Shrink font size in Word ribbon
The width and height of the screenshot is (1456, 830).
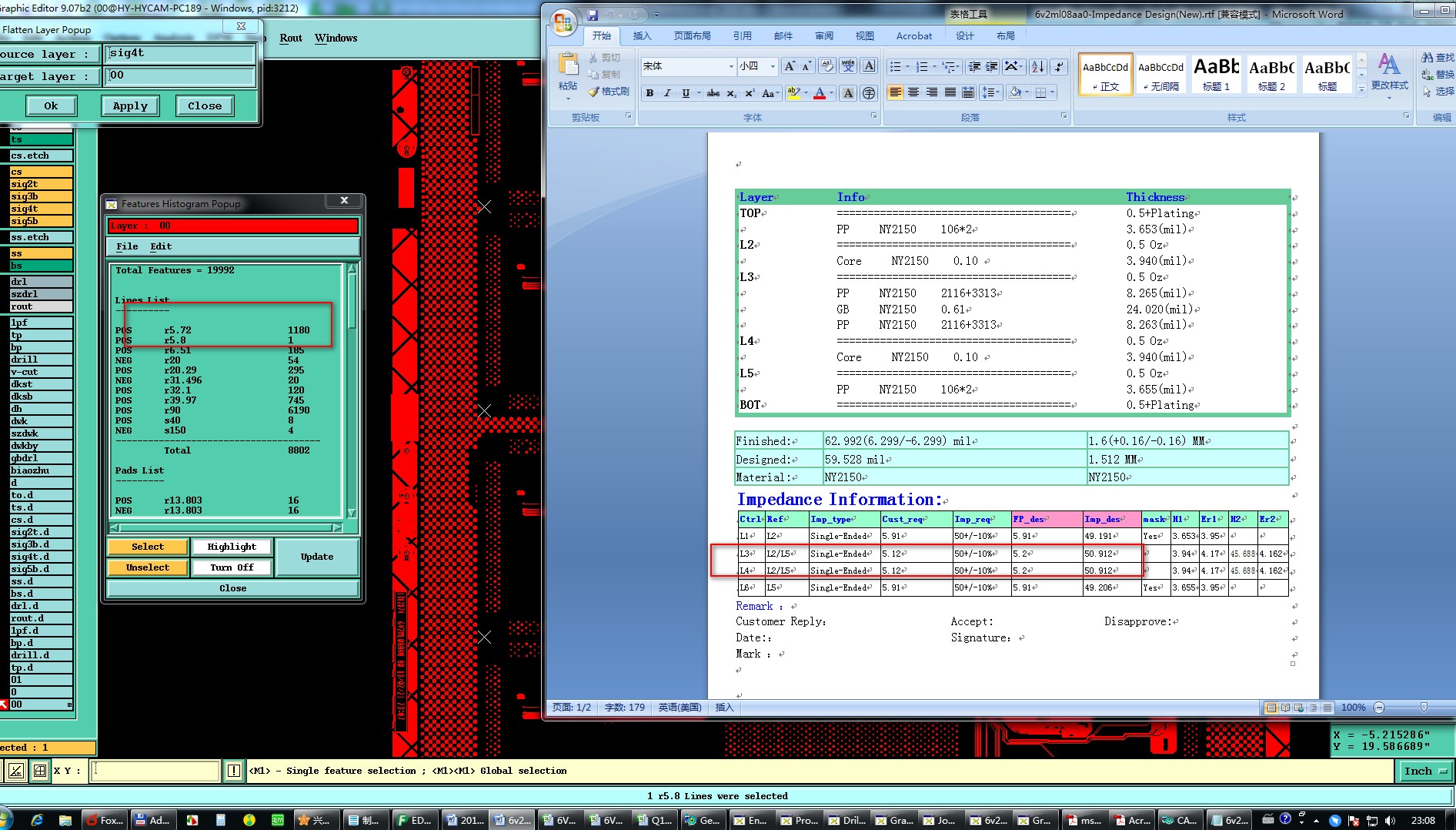806,66
